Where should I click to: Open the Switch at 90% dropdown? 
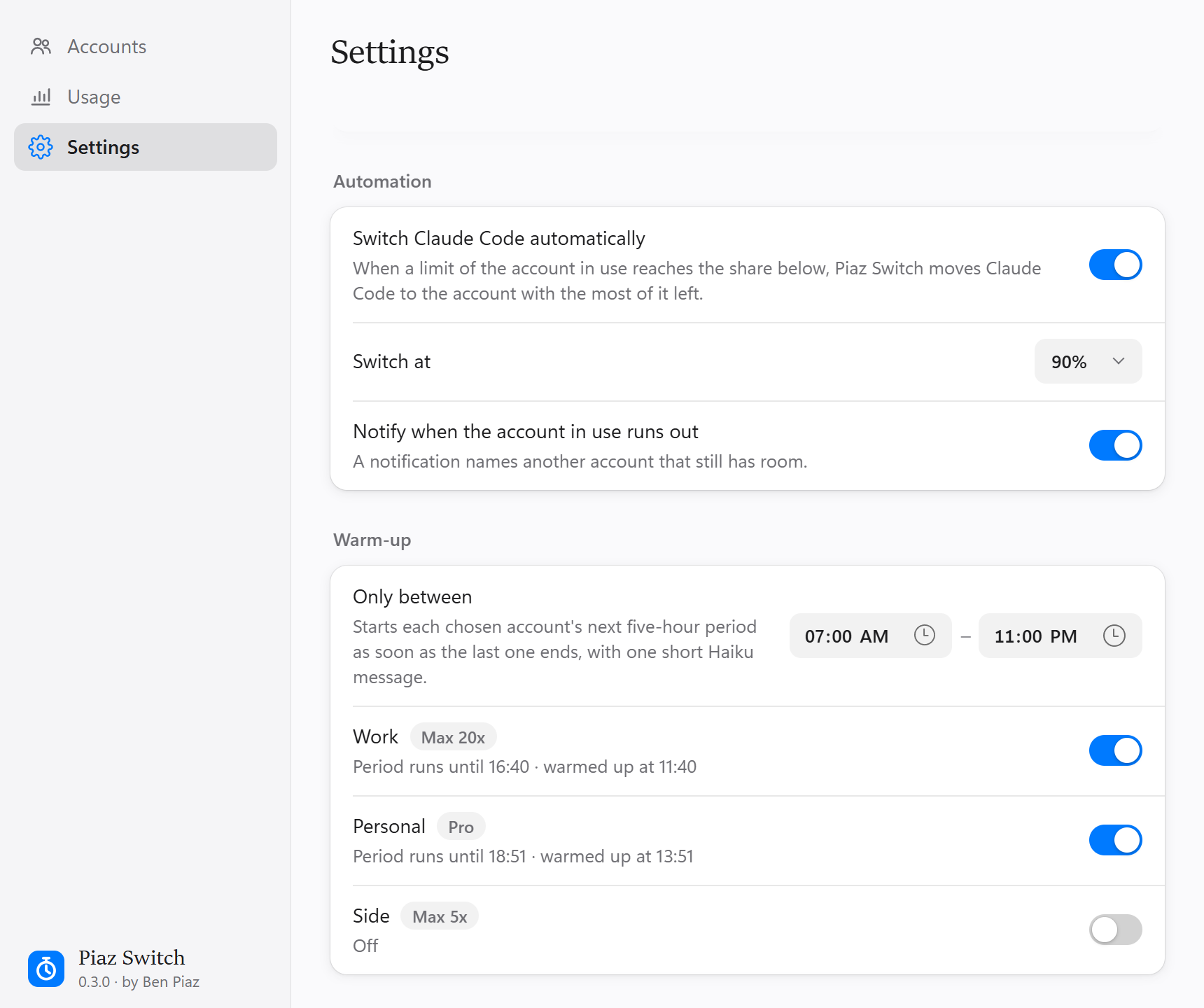click(x=1088, y=361)
